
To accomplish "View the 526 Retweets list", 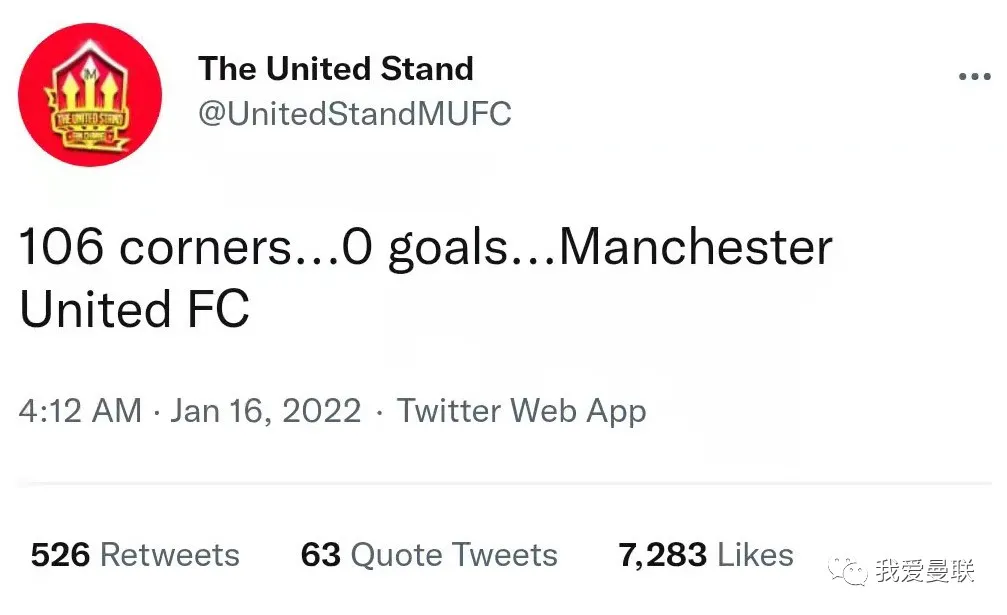I will (x=135, y=555).
